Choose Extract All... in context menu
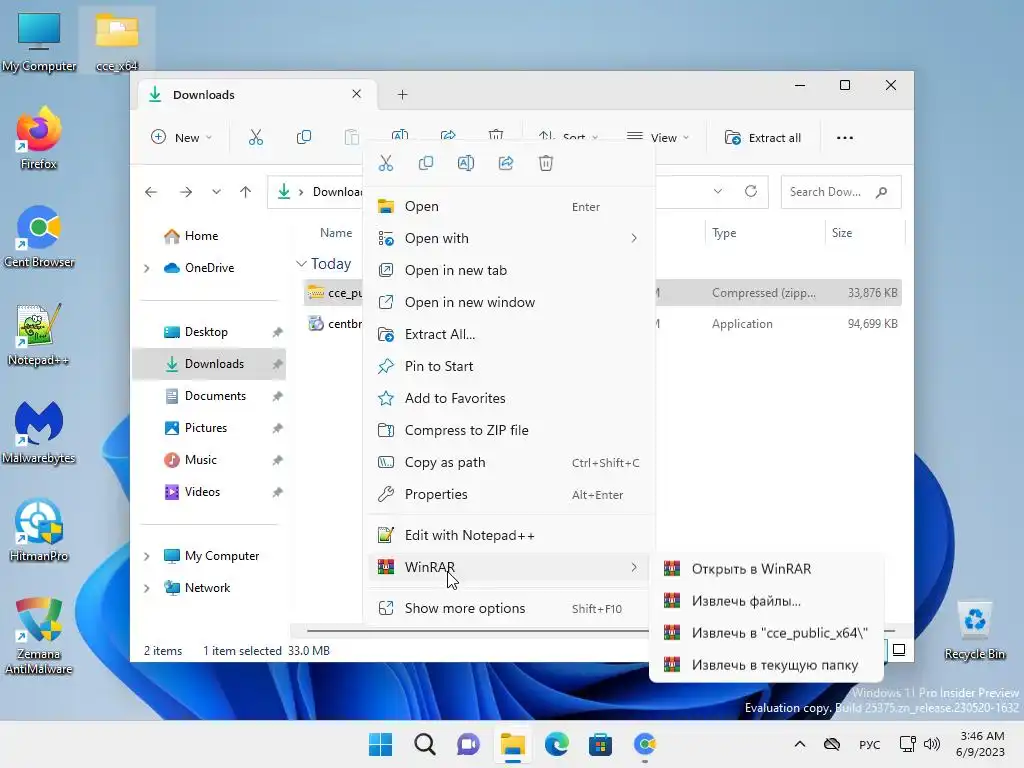 click(x=509, y=334)
